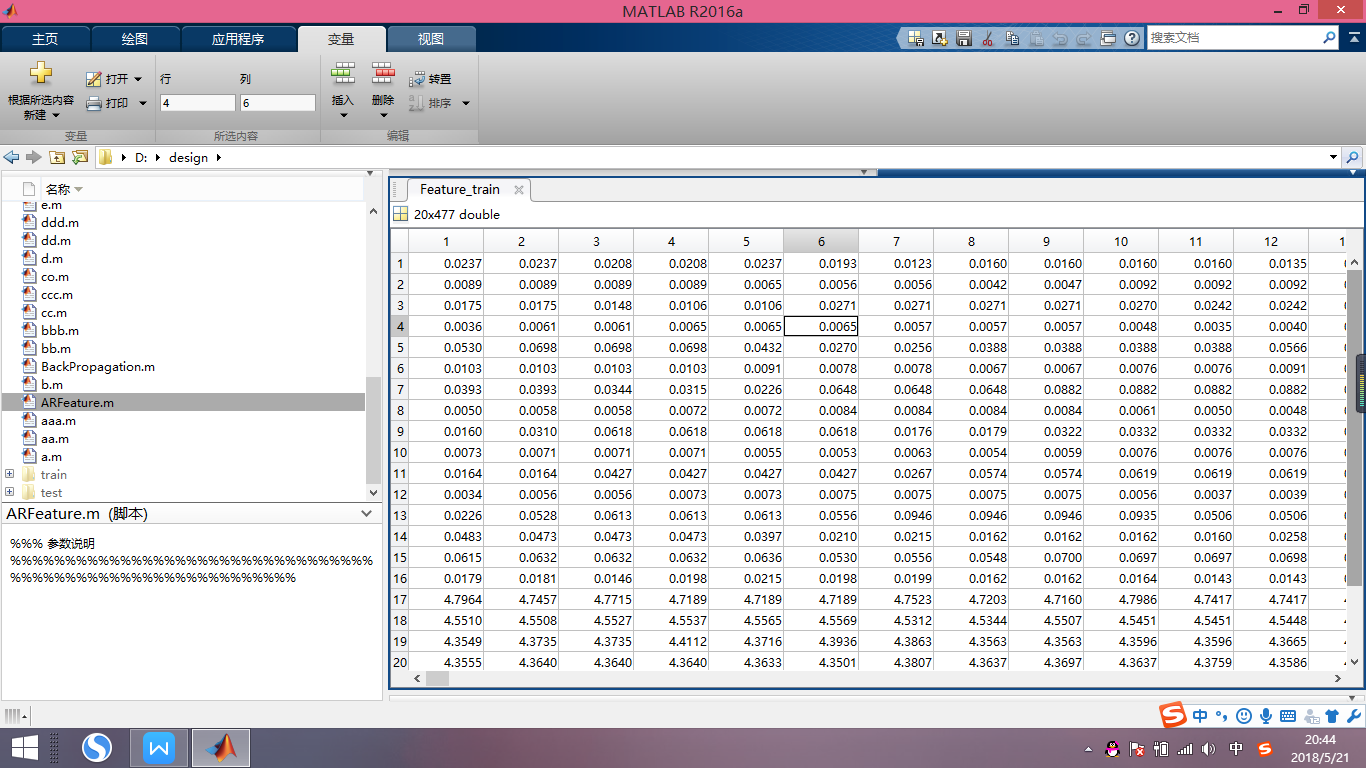The width and height of the screenshot is (1366, 768).
Task: Switch to the 视图 (View) ribbon tab
Action: point(431,39)
